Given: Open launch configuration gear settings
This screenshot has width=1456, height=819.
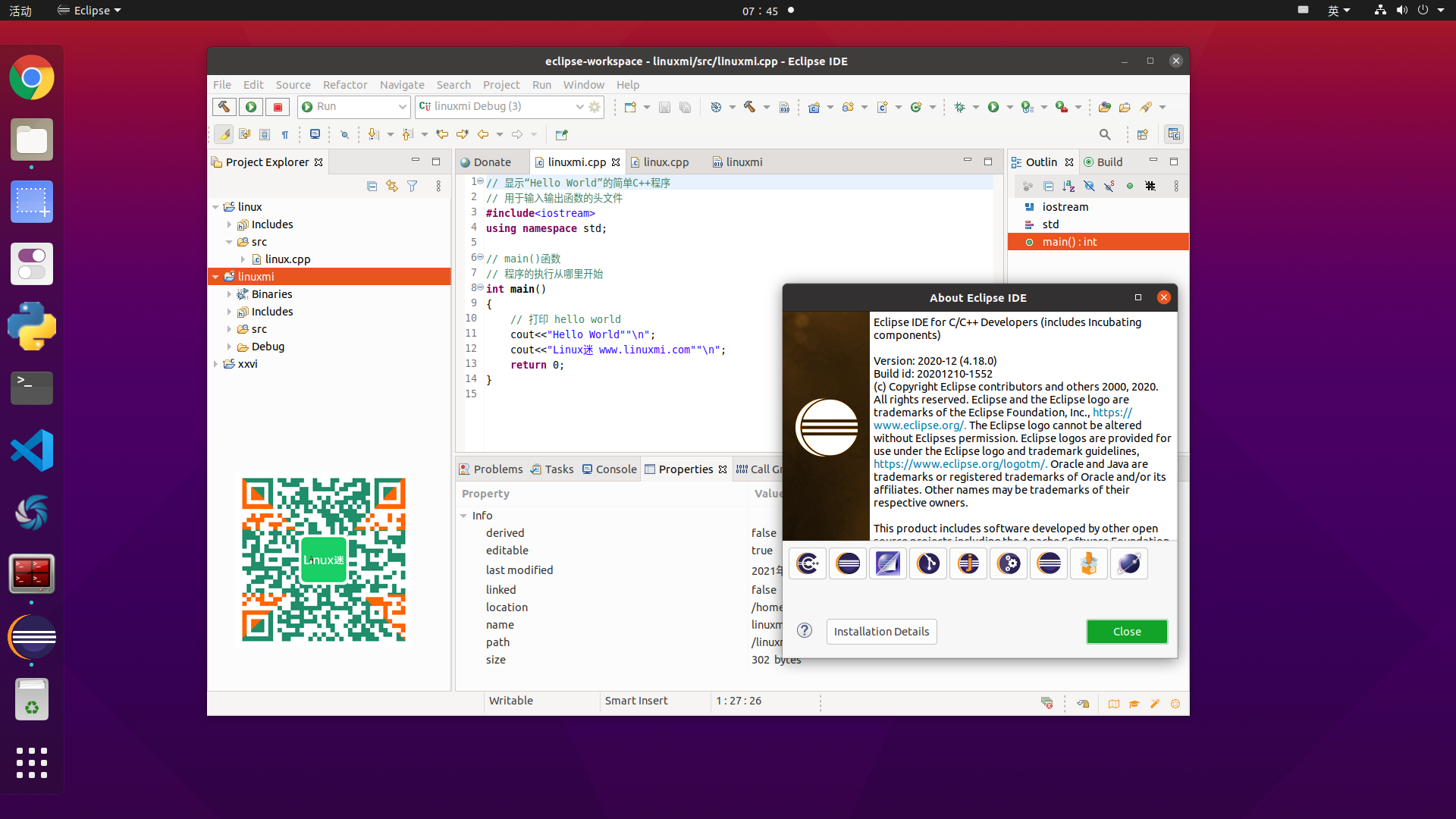Looking at the screenshot, I should [x=595, y=107].
